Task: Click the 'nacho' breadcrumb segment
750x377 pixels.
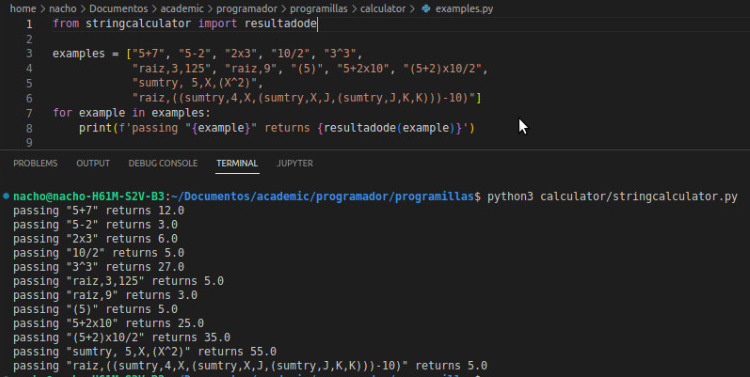Action: click(x=63, y=8)
